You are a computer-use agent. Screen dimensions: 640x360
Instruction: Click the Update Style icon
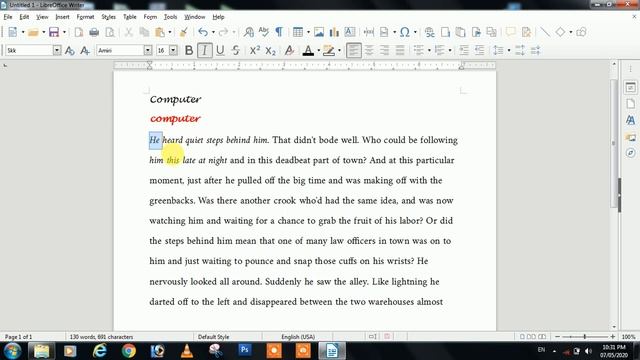pos(69,50)
